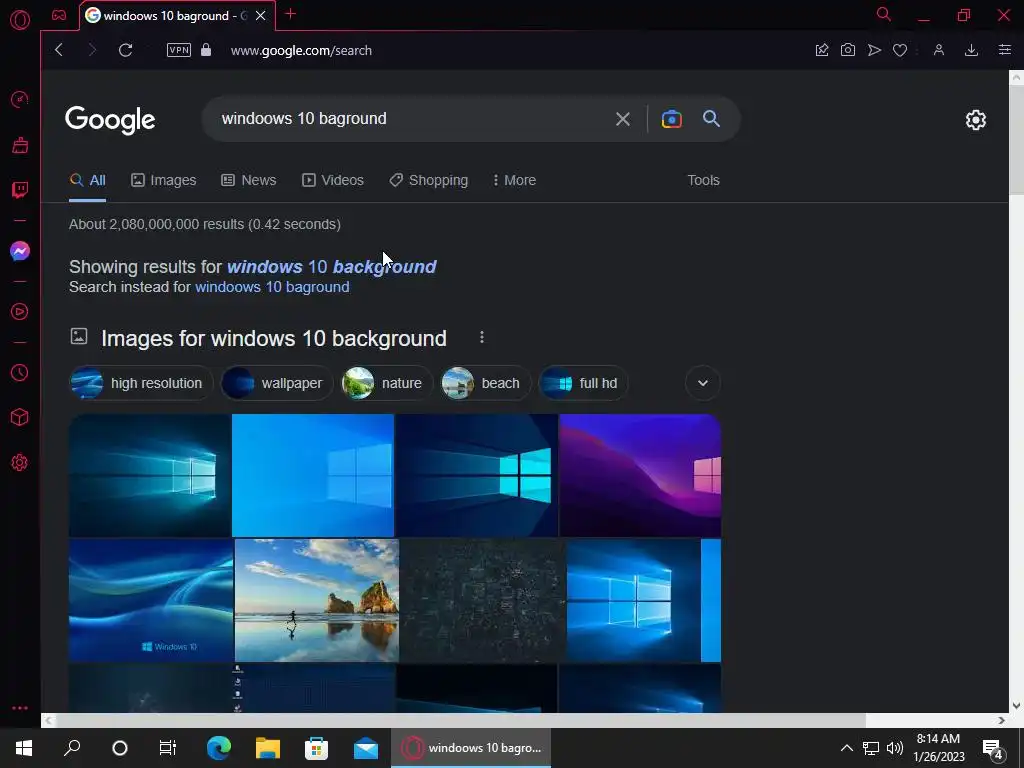1024x768 pixels.
Task: Toggle the VPN badge in address bar
Action: tap(179, 50)
